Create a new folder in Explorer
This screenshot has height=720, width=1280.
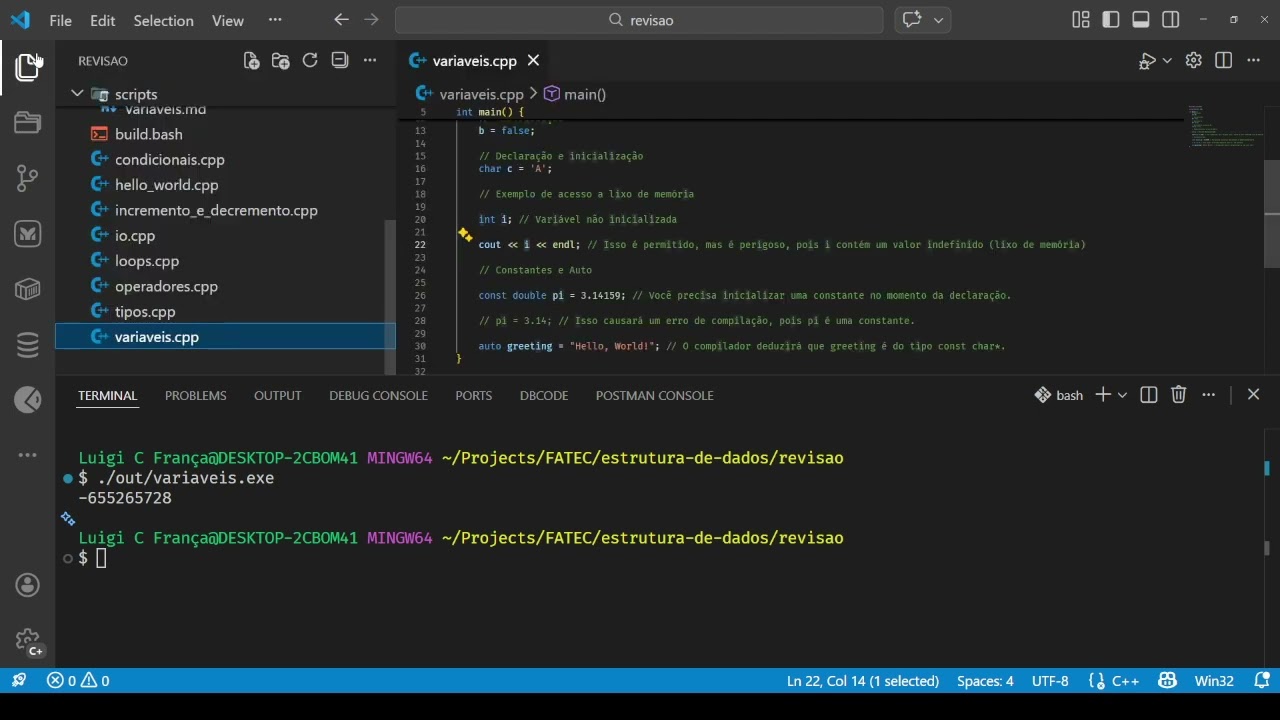281,61
